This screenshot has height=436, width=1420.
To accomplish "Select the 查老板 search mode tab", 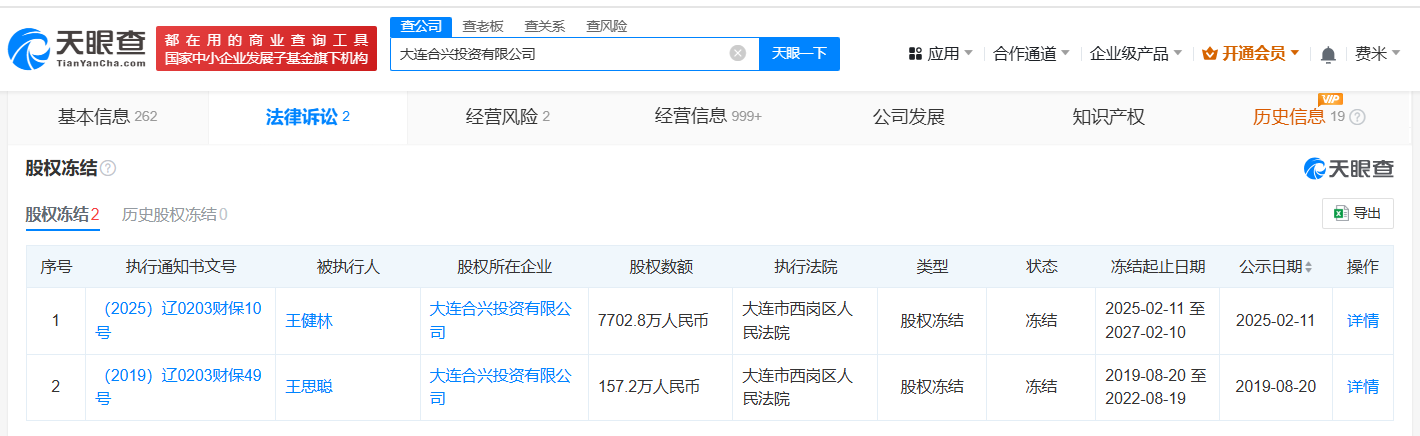I will pyautogui.click(x=482, y=26).
